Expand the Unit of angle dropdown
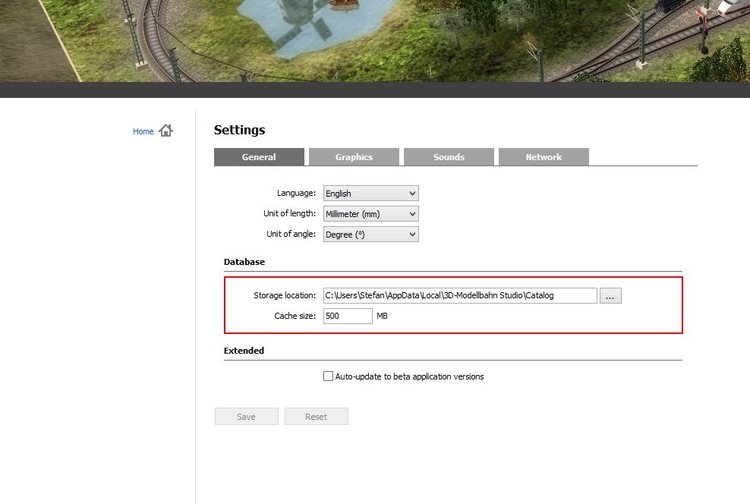 click(371, 234)
